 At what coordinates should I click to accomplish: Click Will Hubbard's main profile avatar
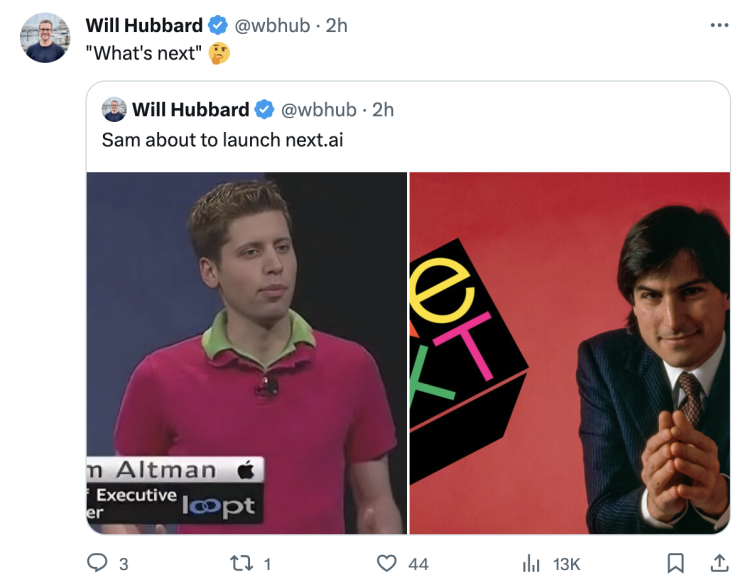click(46, 39)
